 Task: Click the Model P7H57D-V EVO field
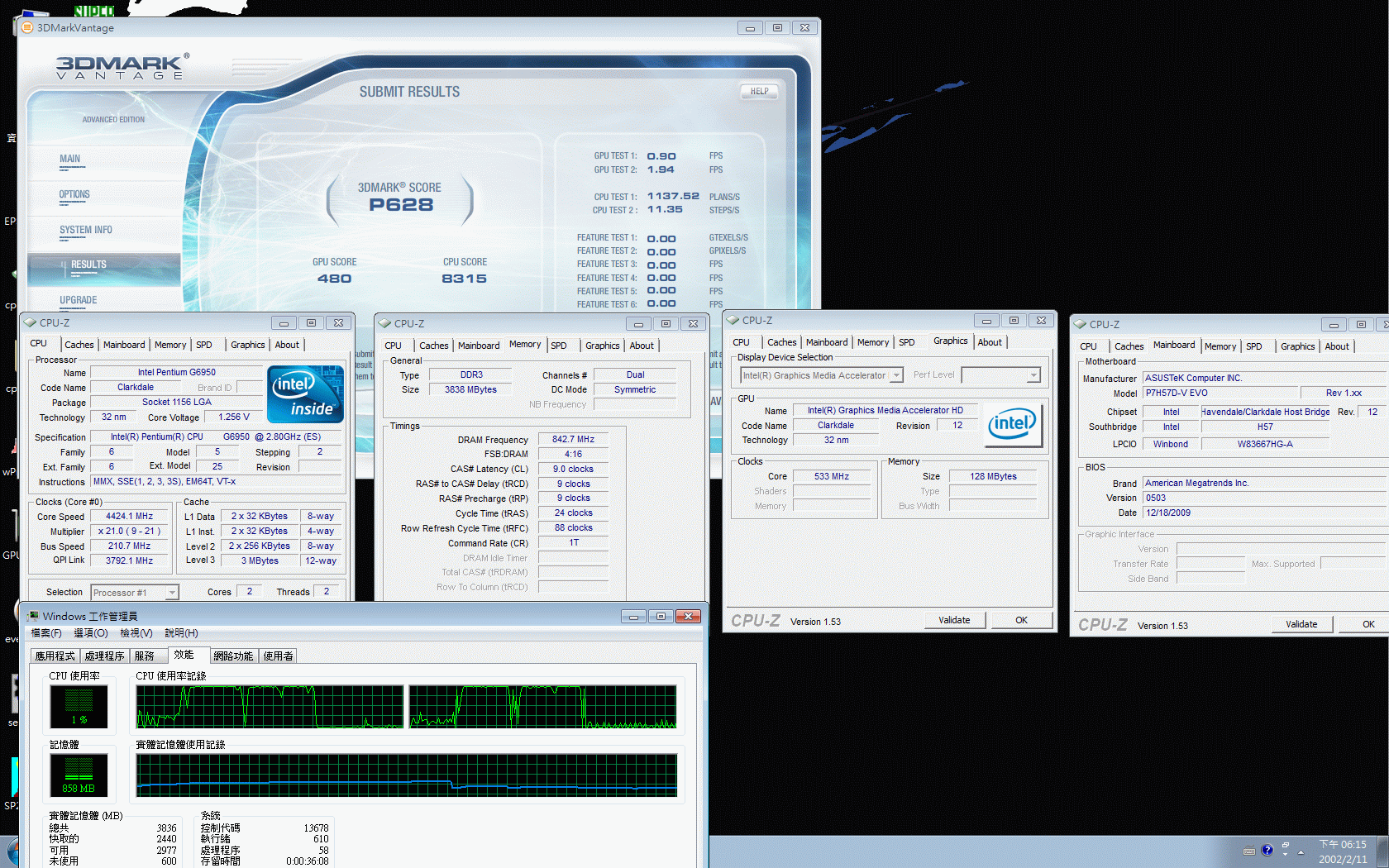click(1220, 393)
